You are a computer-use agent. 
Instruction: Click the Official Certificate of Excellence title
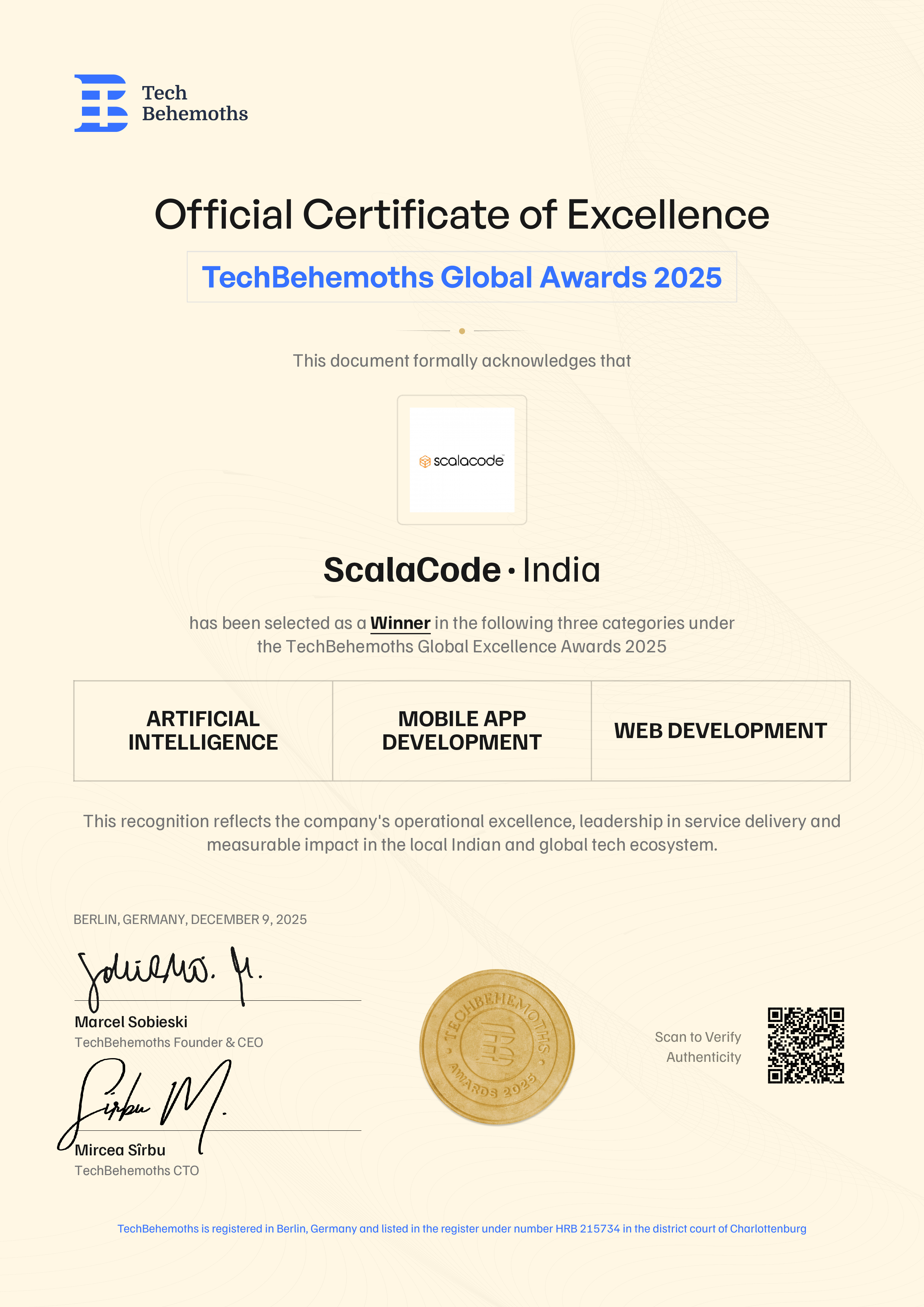(x=462, y=215)
